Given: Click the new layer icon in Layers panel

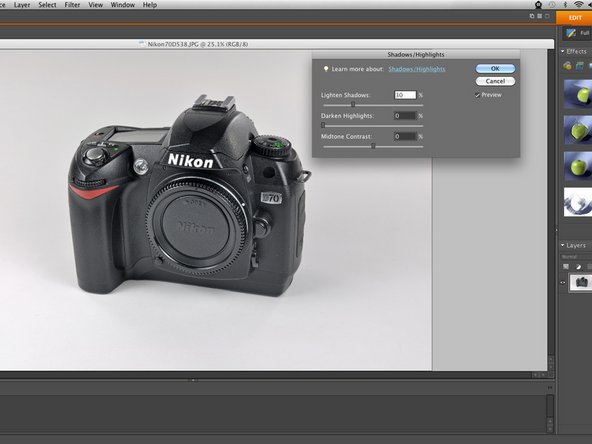Looking at the screenshot, I should [x=566, y=267].
